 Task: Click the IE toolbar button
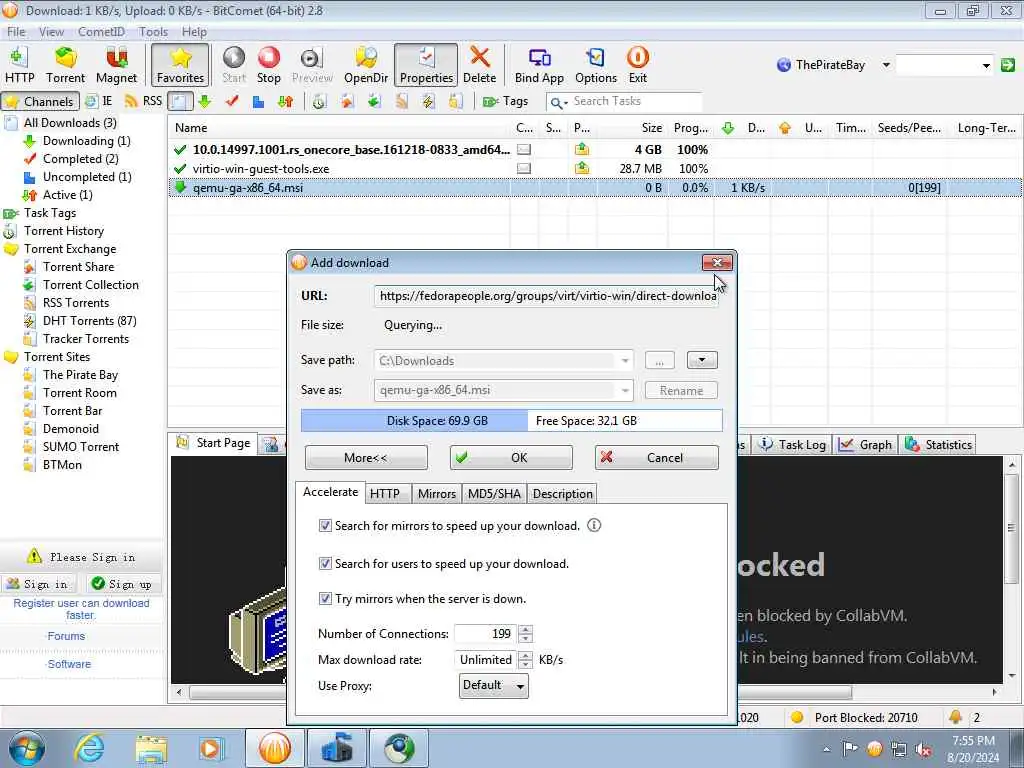click(x=100, y=101)
